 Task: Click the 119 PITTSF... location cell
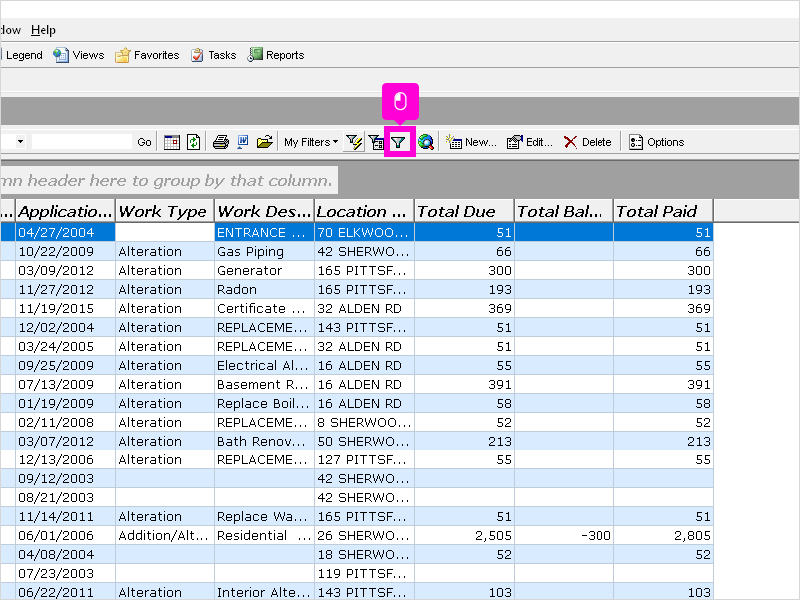pyautogui.click(x=364, y=573)
